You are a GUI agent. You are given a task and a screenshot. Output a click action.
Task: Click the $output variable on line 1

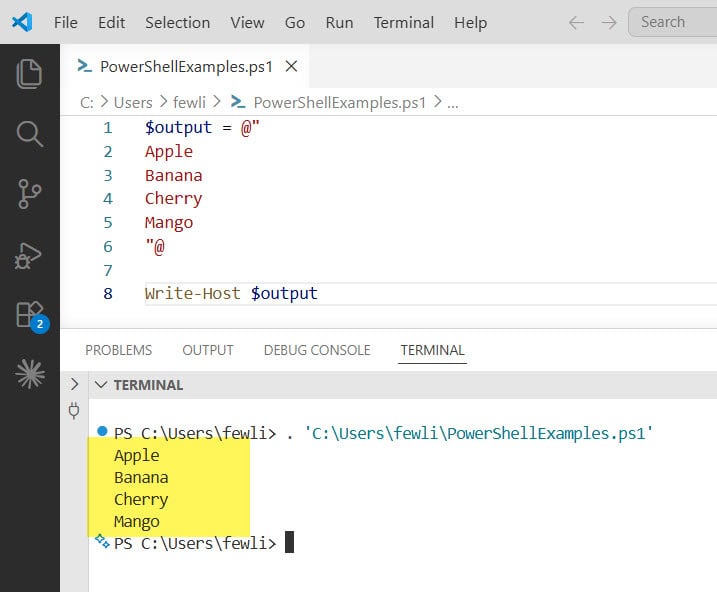pyautogui.click(x=178, y=128)
